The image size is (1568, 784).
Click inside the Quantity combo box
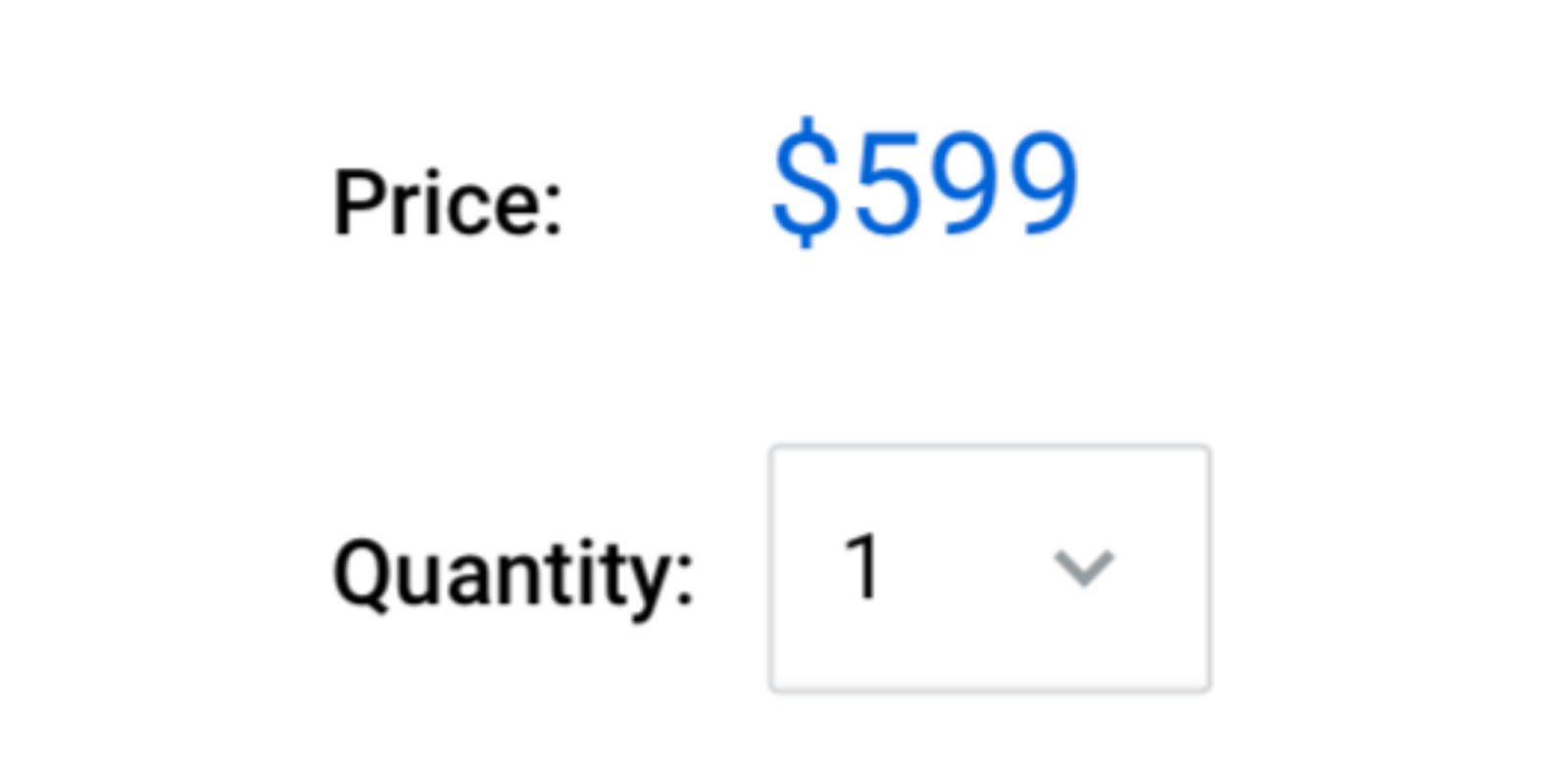990,568
